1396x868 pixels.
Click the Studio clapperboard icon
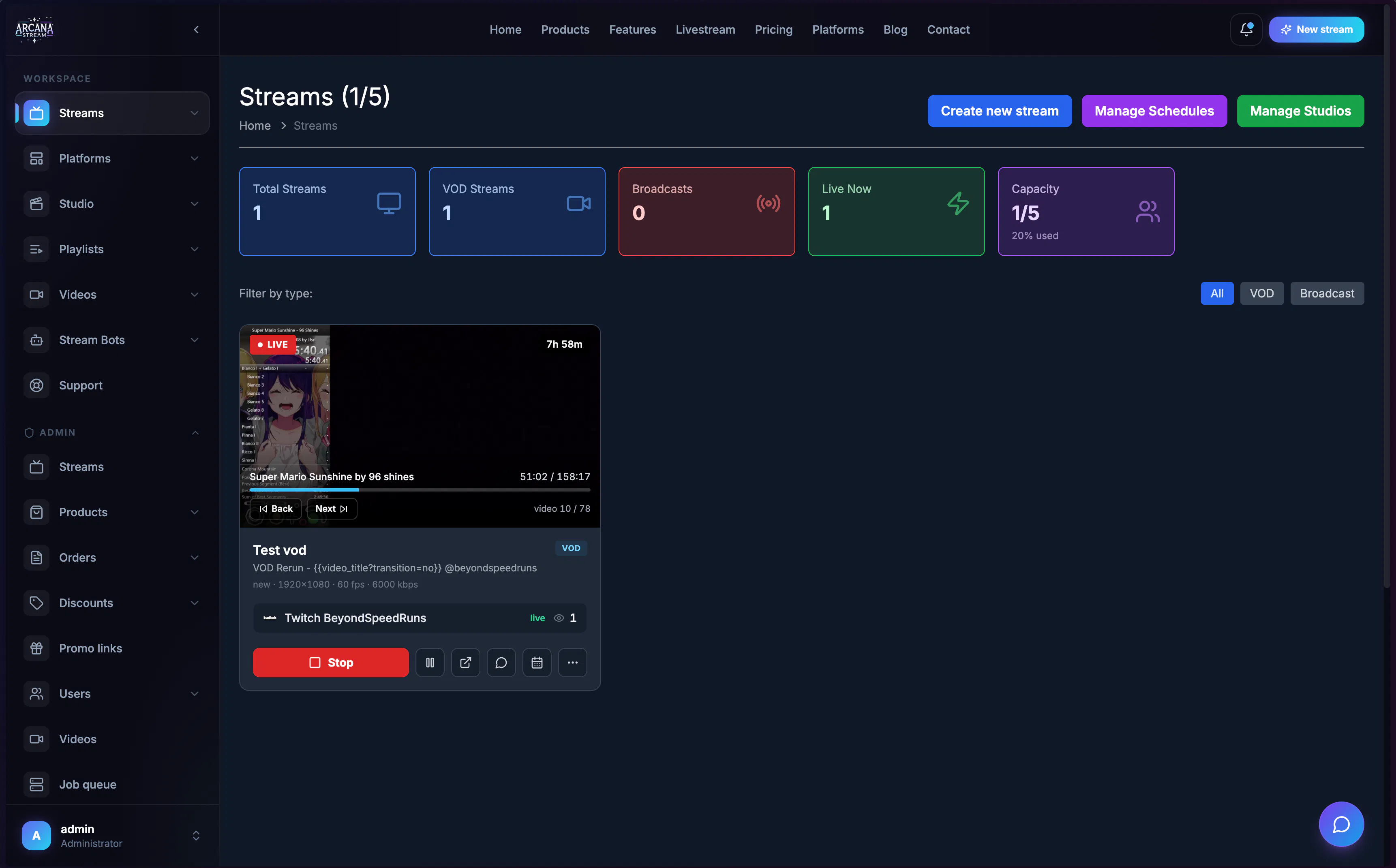pyautogui.click(x=36, y=204)
